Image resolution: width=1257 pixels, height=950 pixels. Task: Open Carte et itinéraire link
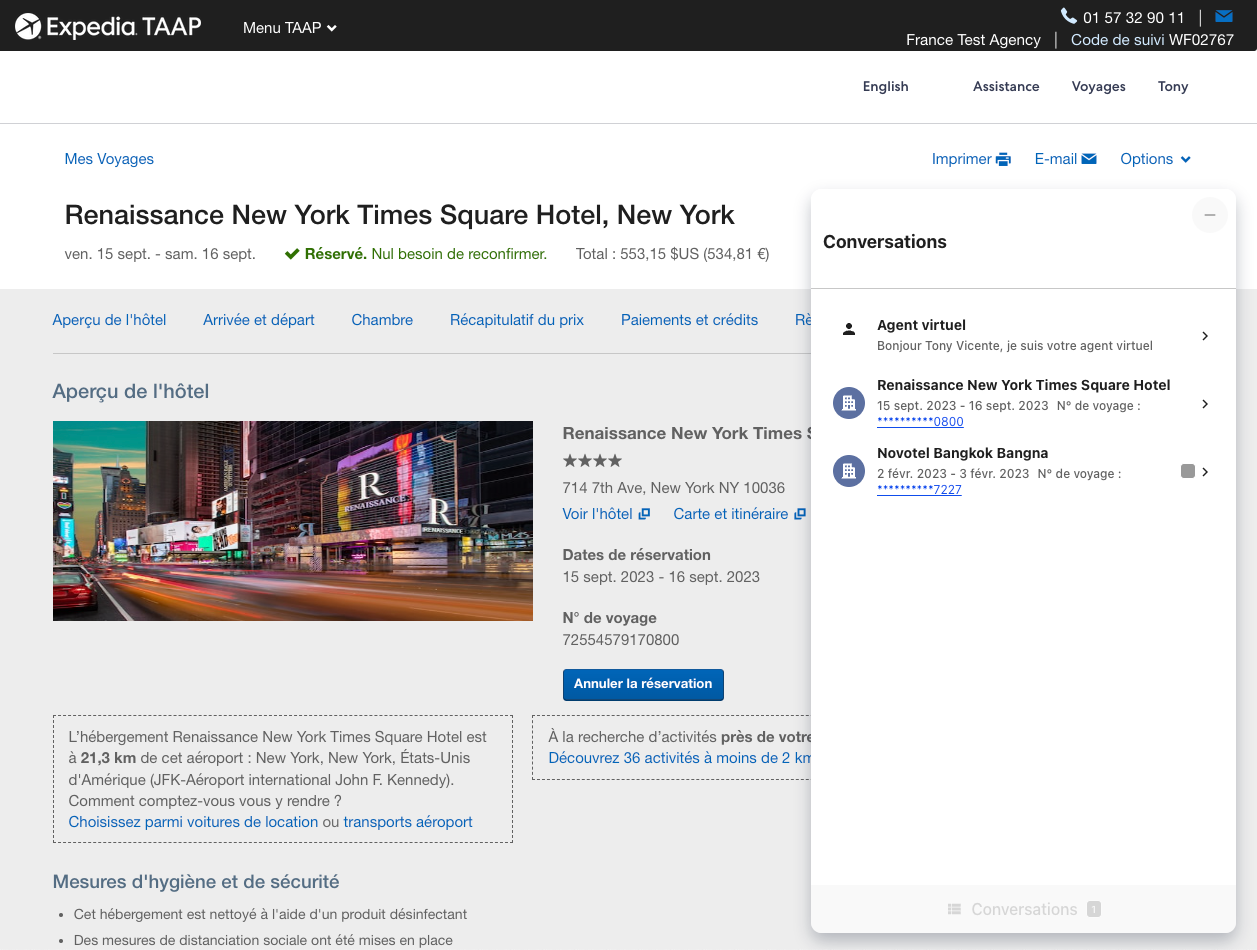pos(731,514)
